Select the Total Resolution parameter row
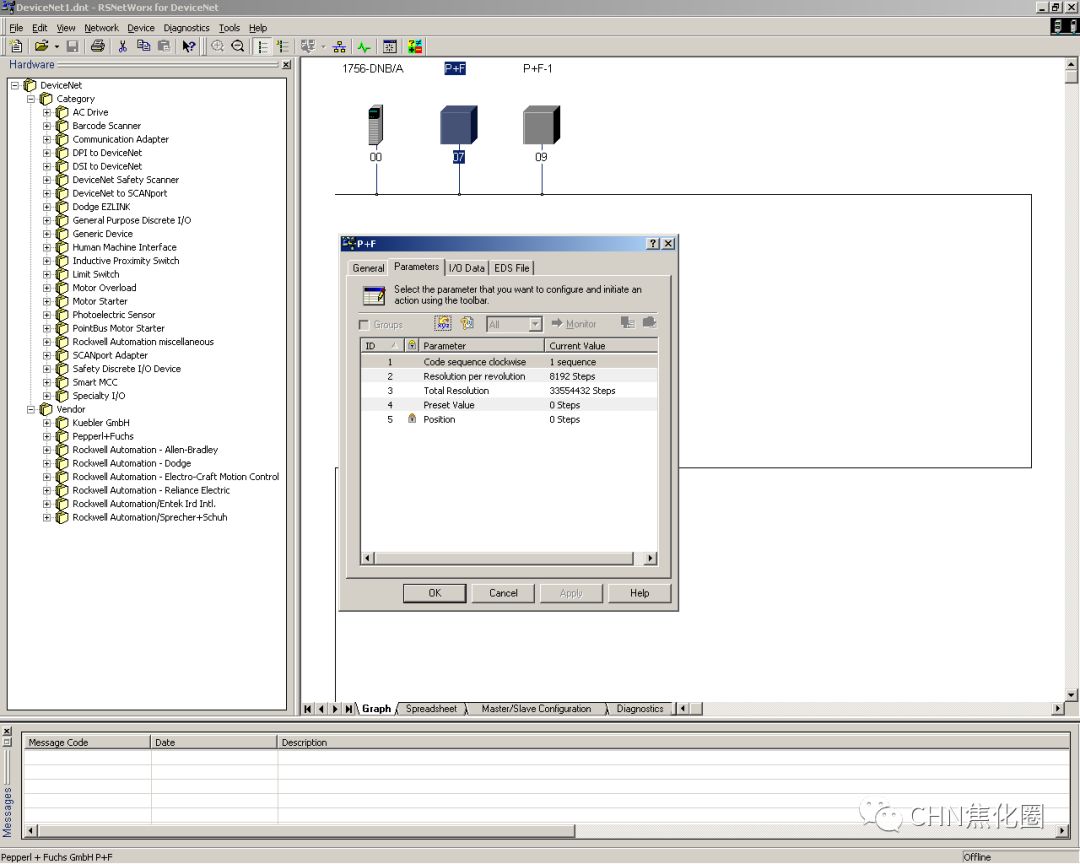The height and width of the screenshot is (864, 1080). click(x=509, y=391)
